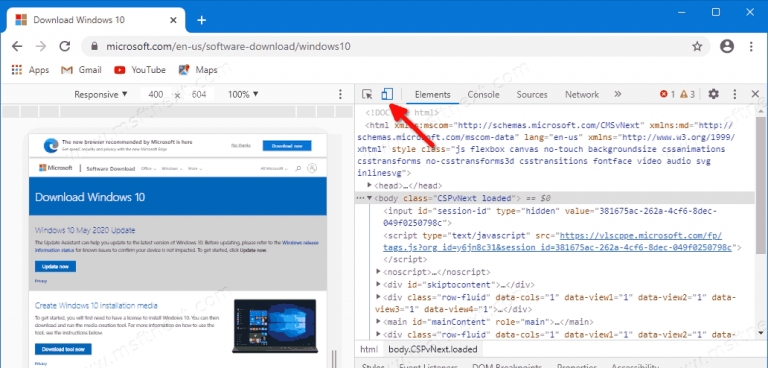
Task: Open the YouTube bookmark
Action: pos(140,70)
